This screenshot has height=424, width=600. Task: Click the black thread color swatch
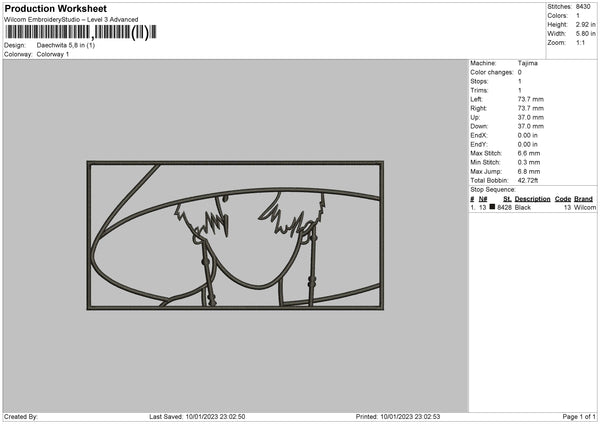pyautogui.click(x=492, y=207)
